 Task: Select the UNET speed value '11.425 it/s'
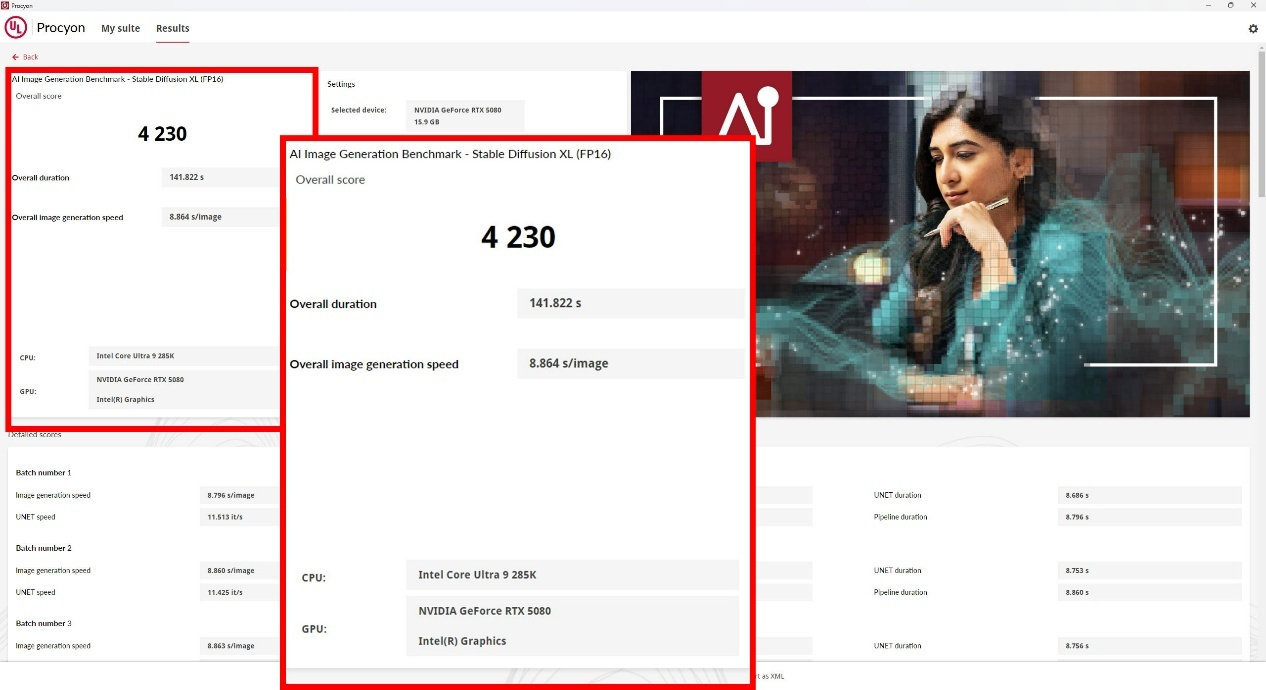click(225, 592)
